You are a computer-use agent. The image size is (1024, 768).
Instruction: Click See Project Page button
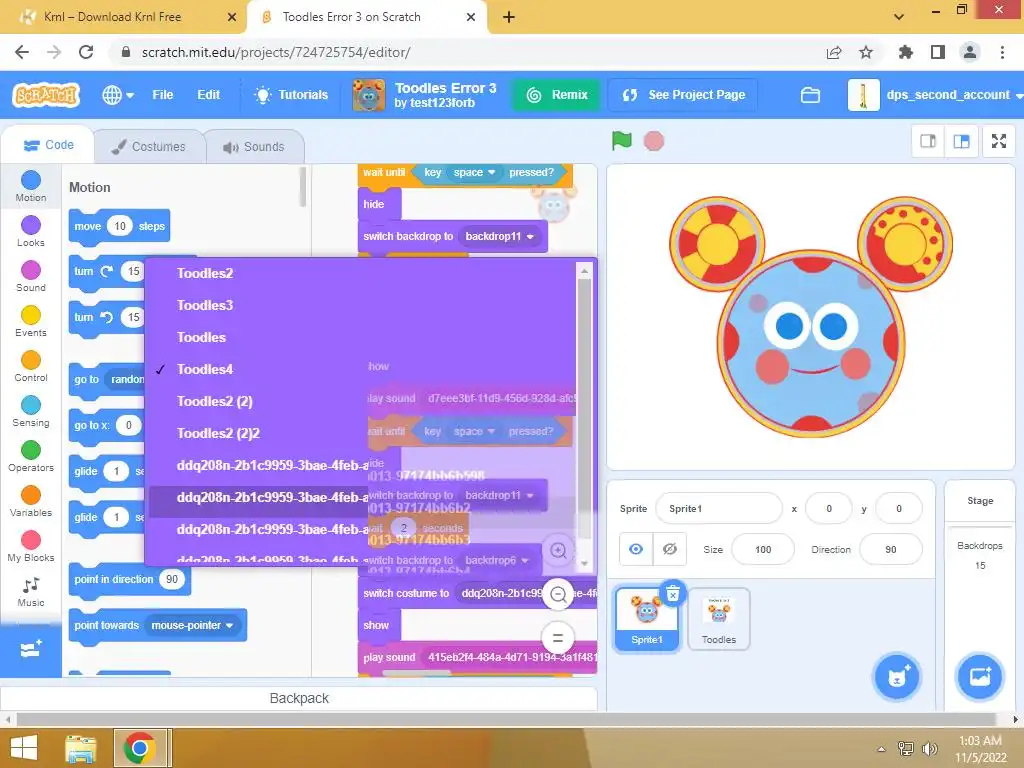pyautogui.click(x=683, y=95)
